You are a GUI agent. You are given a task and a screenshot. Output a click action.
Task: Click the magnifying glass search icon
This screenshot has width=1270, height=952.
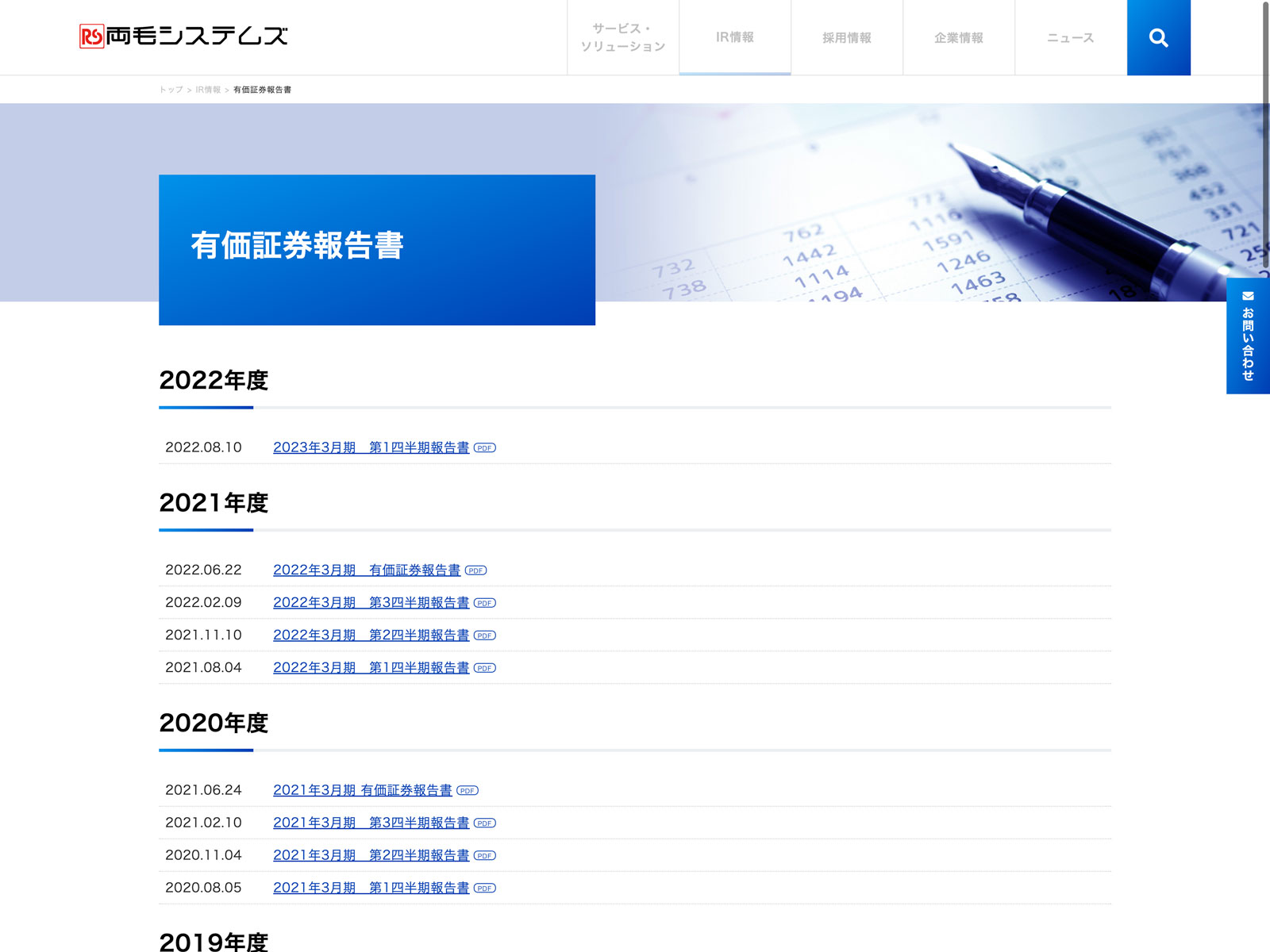1158,38
